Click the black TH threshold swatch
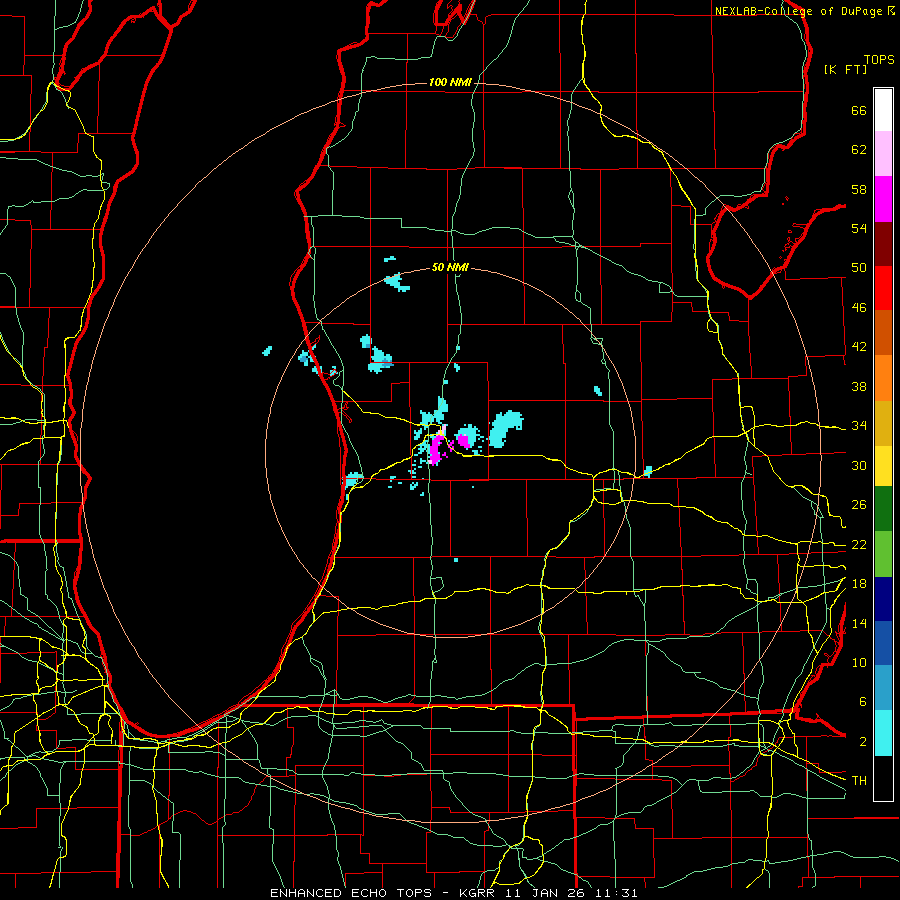The height and width of the screenshot is (900, 900). point(883,778)
